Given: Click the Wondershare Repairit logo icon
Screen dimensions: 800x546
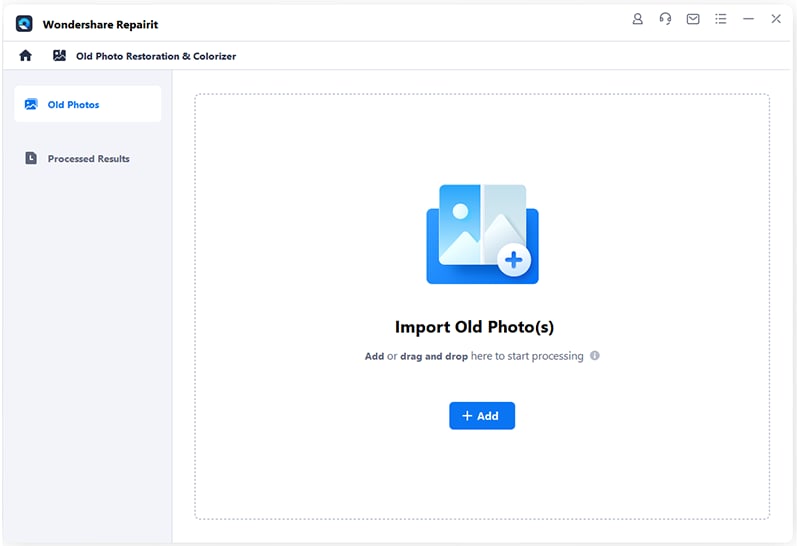Looking at the screenshot, I should pyautogui.click(x=25, y=23).
